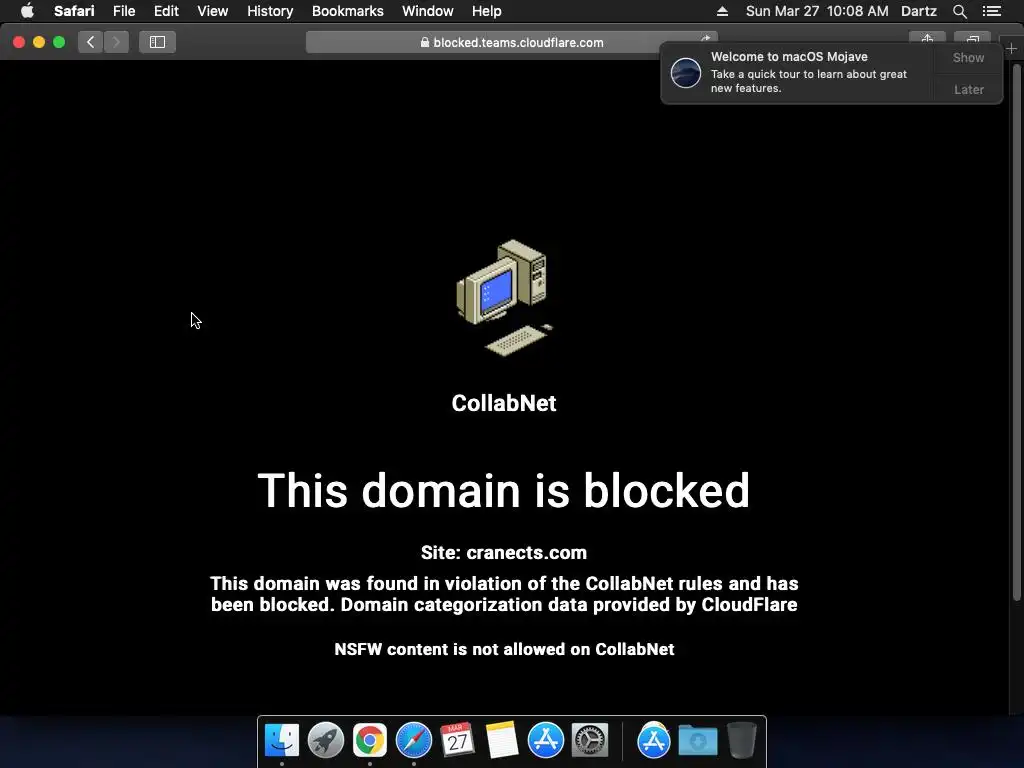
Task: Click the date and time in menu bar
Action: 816,11
